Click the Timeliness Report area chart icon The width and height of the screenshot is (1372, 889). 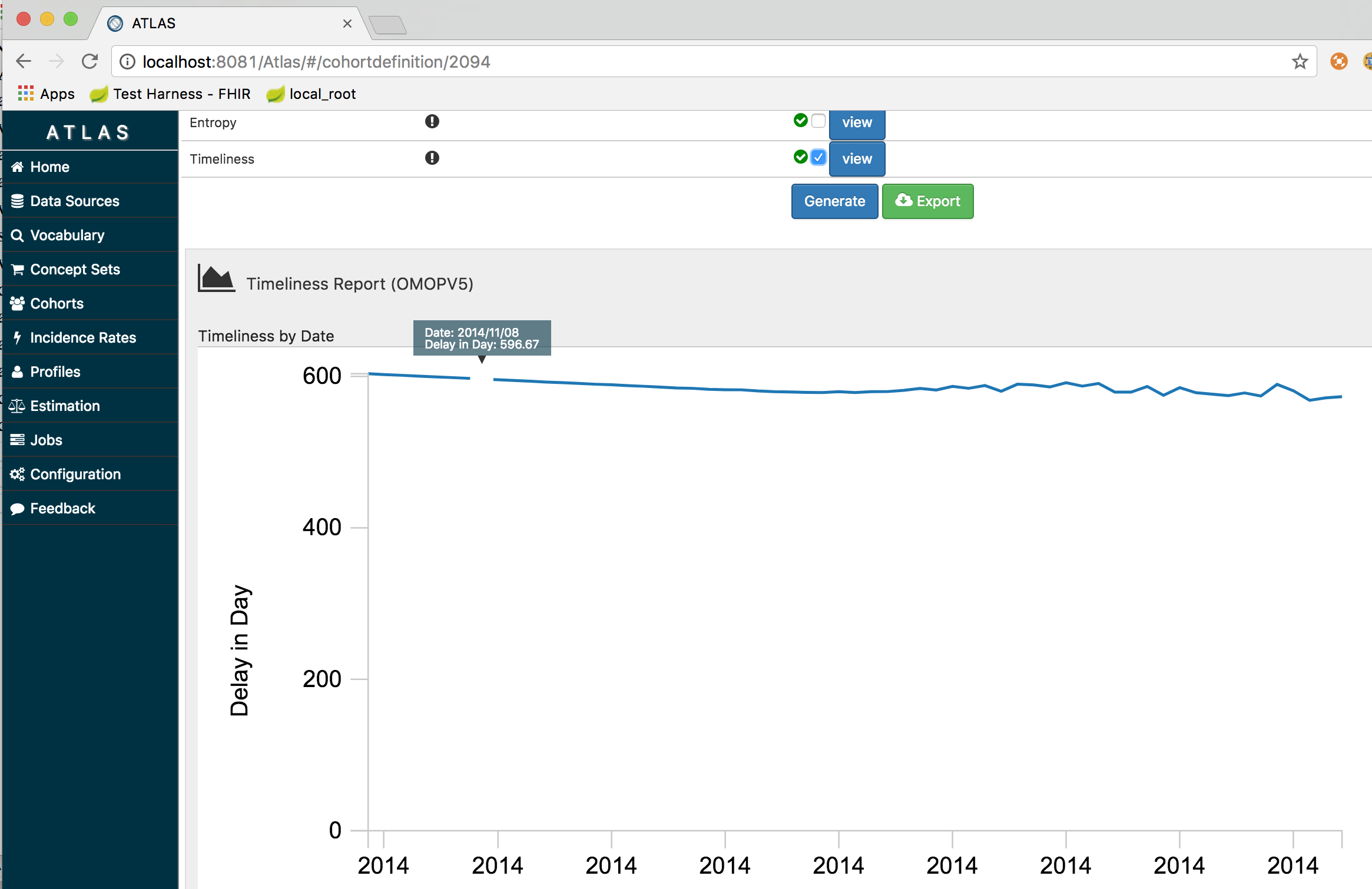(x=216, y=278)
